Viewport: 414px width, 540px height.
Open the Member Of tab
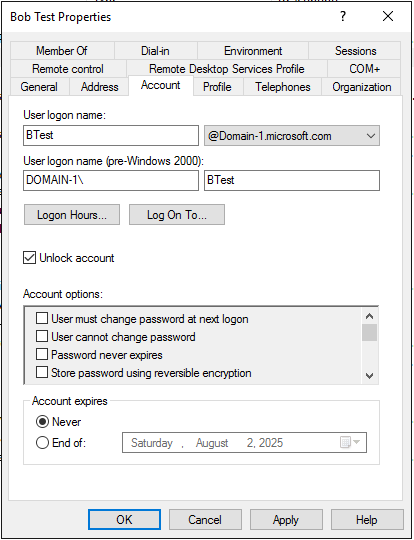pyautogui.click(x=62, y=51)
